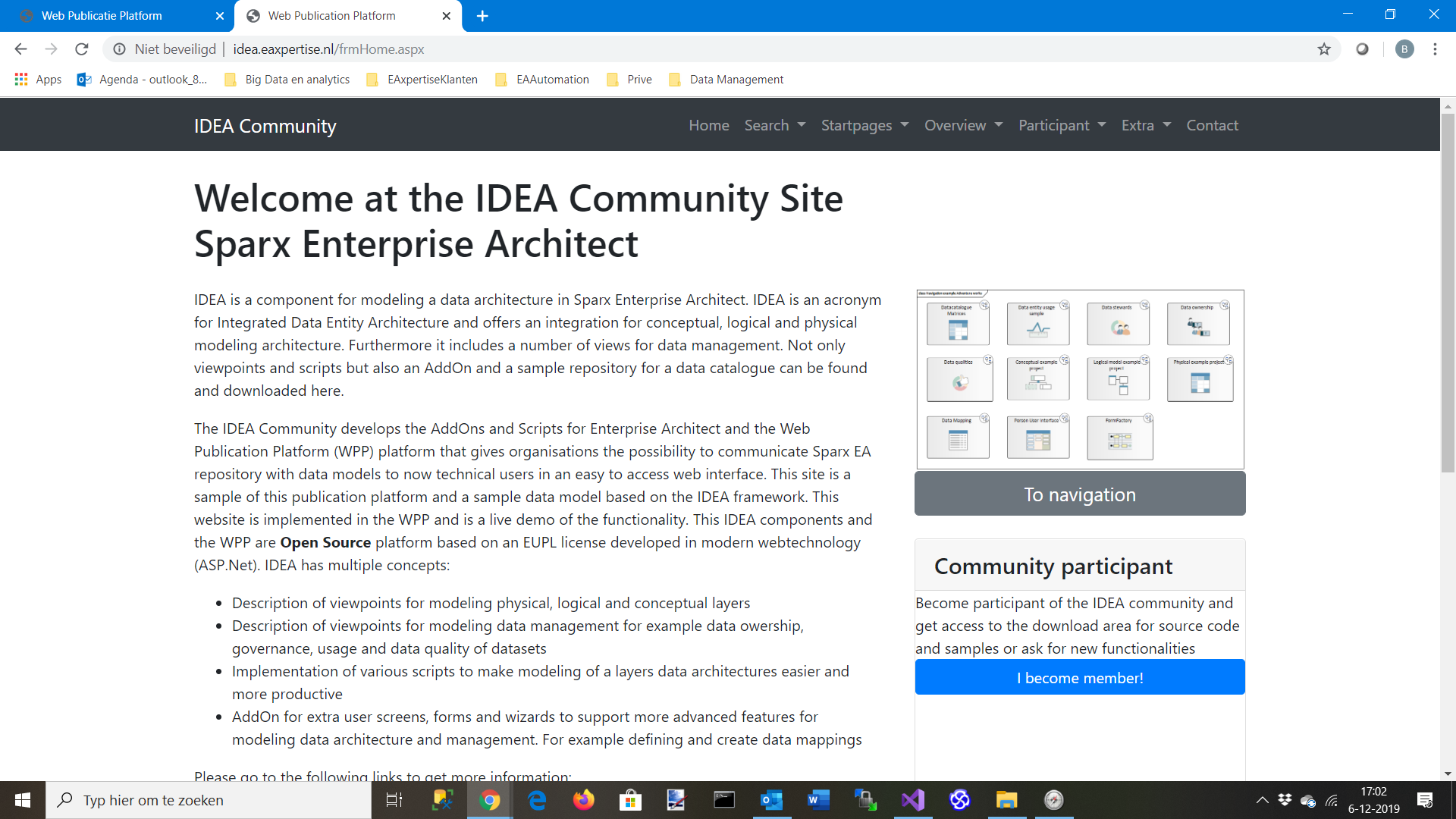
Task: Expand the Startpages dropdown menu
Action: (864, 125)
